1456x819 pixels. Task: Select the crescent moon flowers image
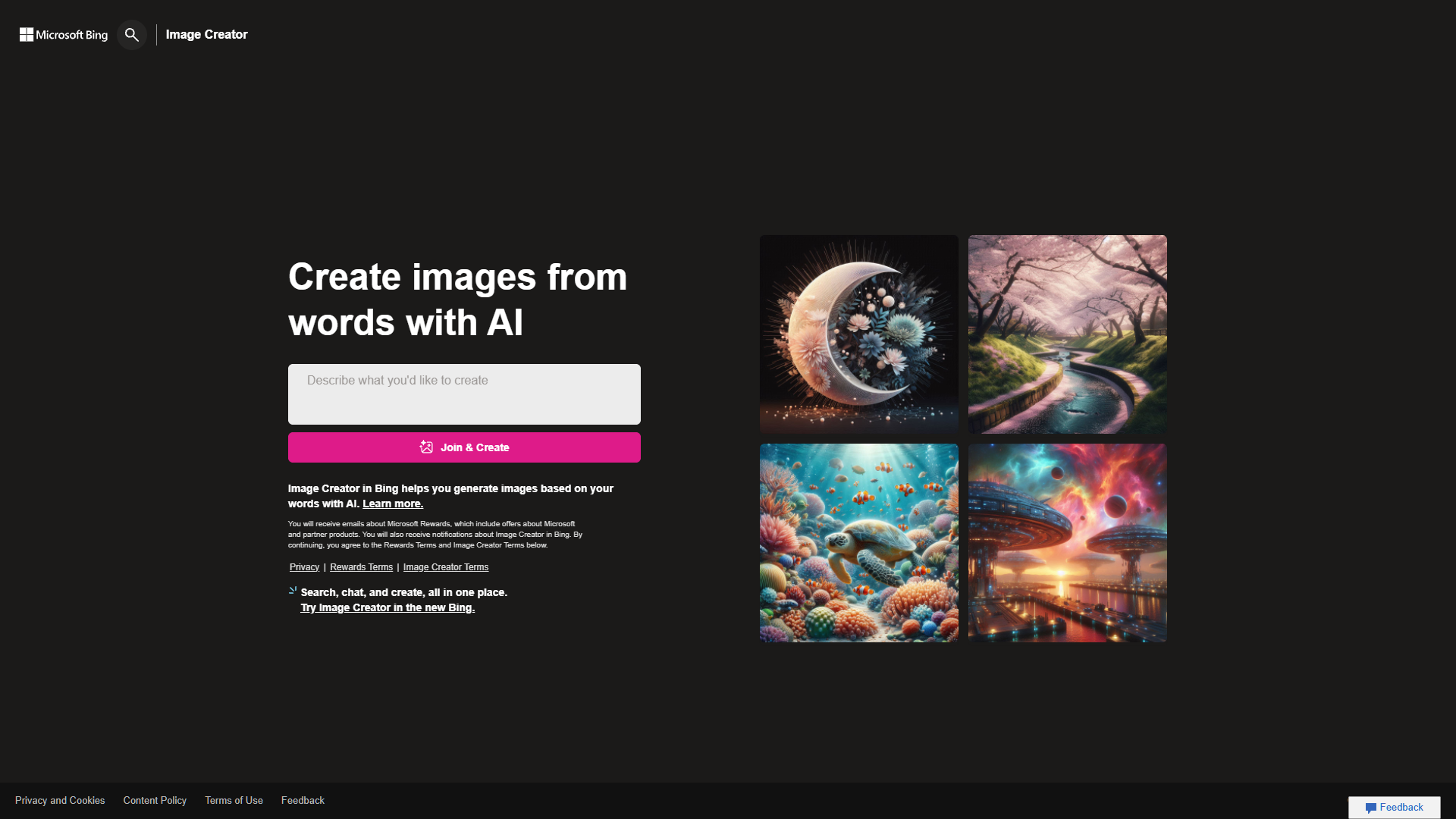coord(858,334)
